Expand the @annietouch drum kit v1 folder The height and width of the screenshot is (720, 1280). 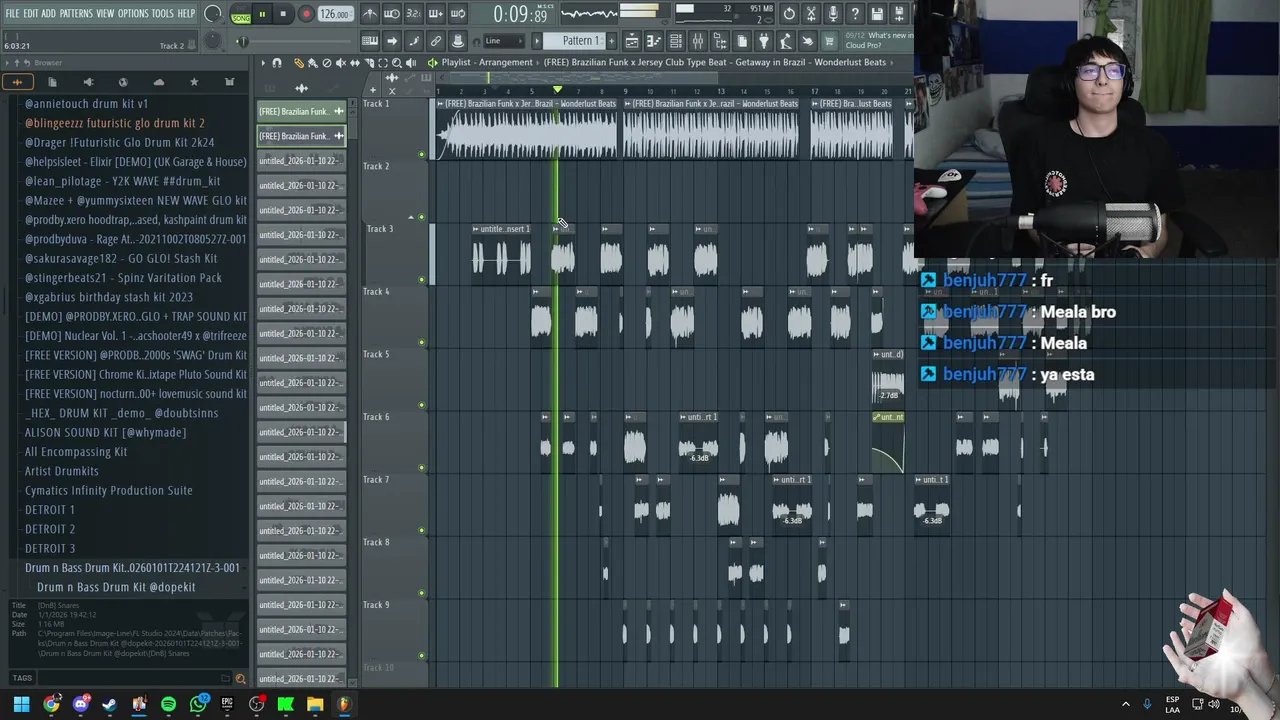[x=86, y=104]
